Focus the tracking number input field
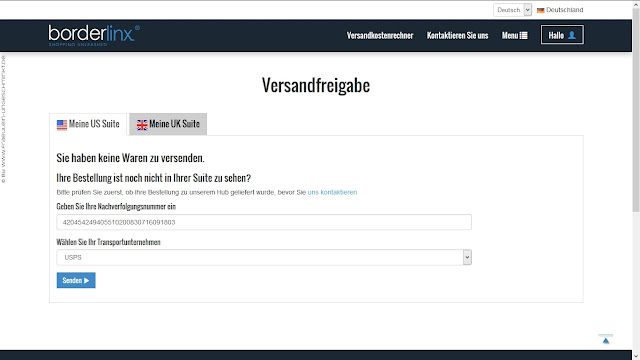The image size is (640, 360). [264, 222]
